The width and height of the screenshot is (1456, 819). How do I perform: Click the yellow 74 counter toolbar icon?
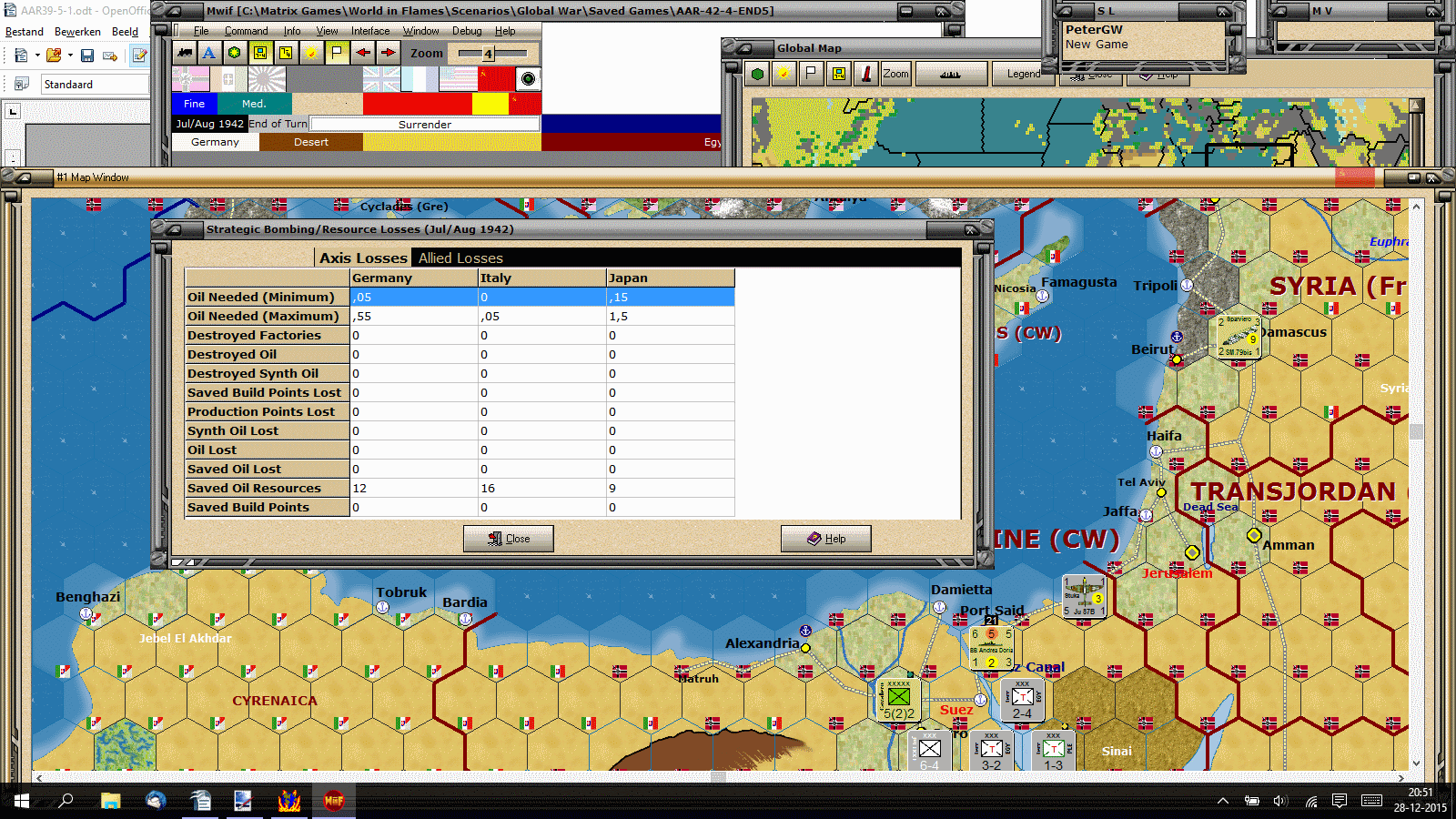(x=286, y=53)
